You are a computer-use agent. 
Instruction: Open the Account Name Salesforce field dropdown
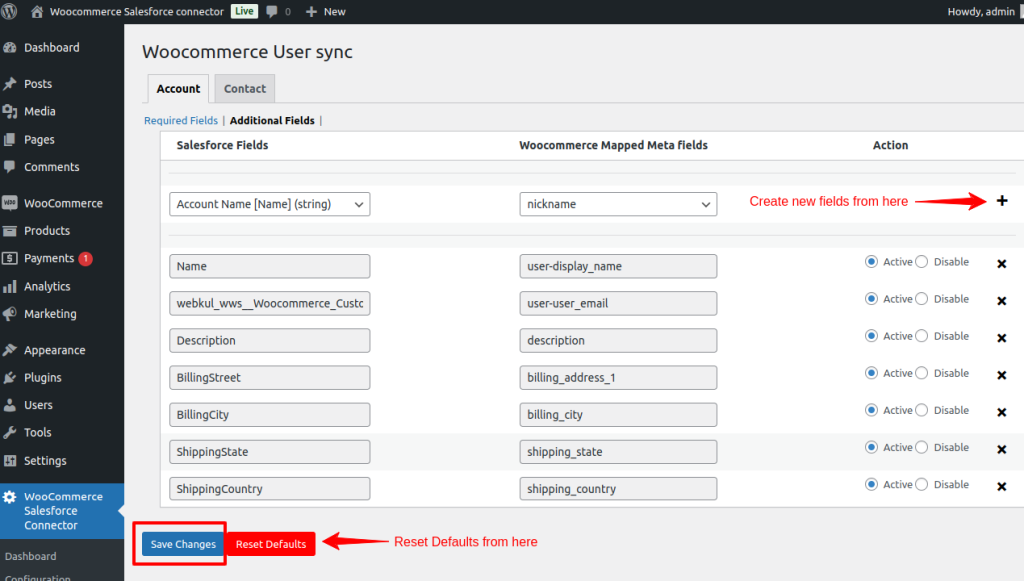coord(270,204)
